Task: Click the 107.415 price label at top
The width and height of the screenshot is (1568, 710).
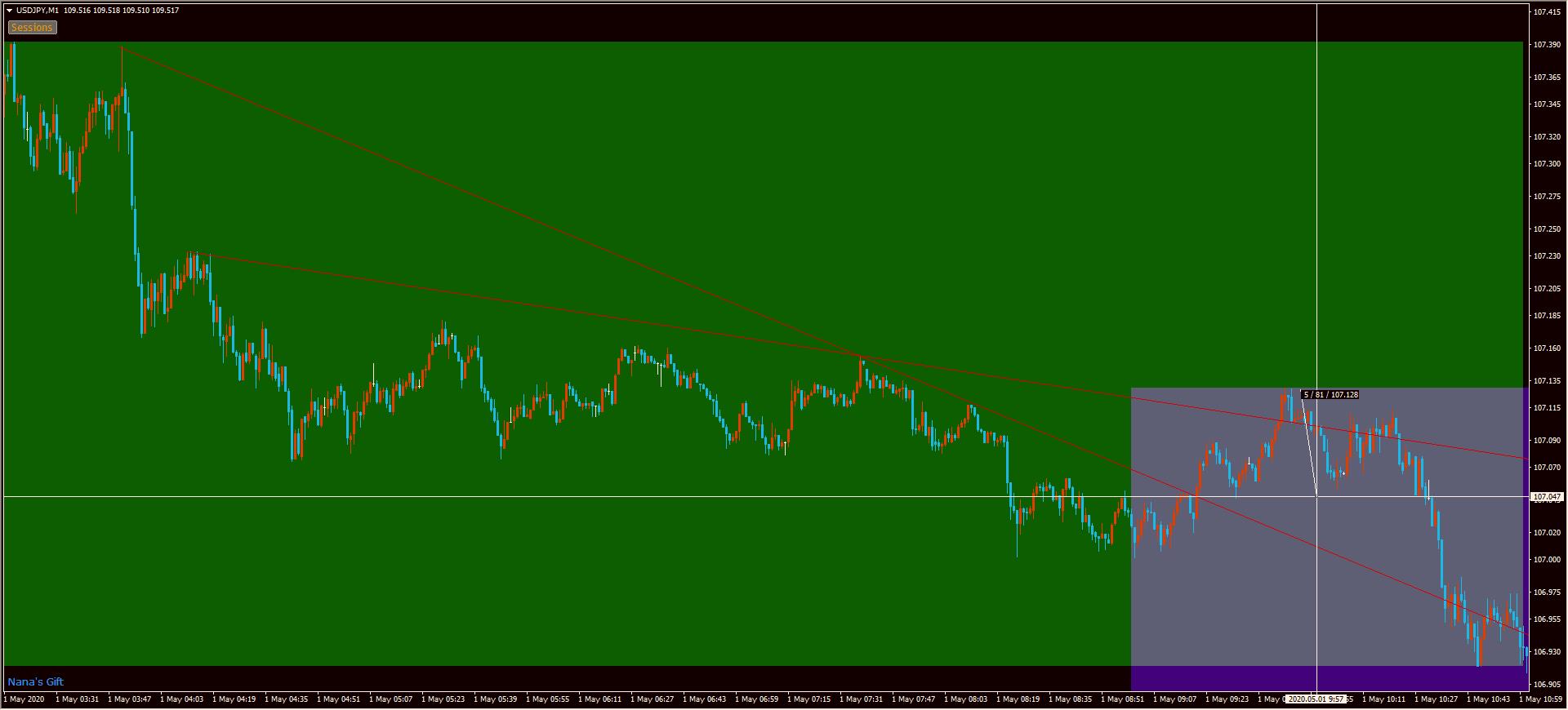Action: click(1547, 12)
